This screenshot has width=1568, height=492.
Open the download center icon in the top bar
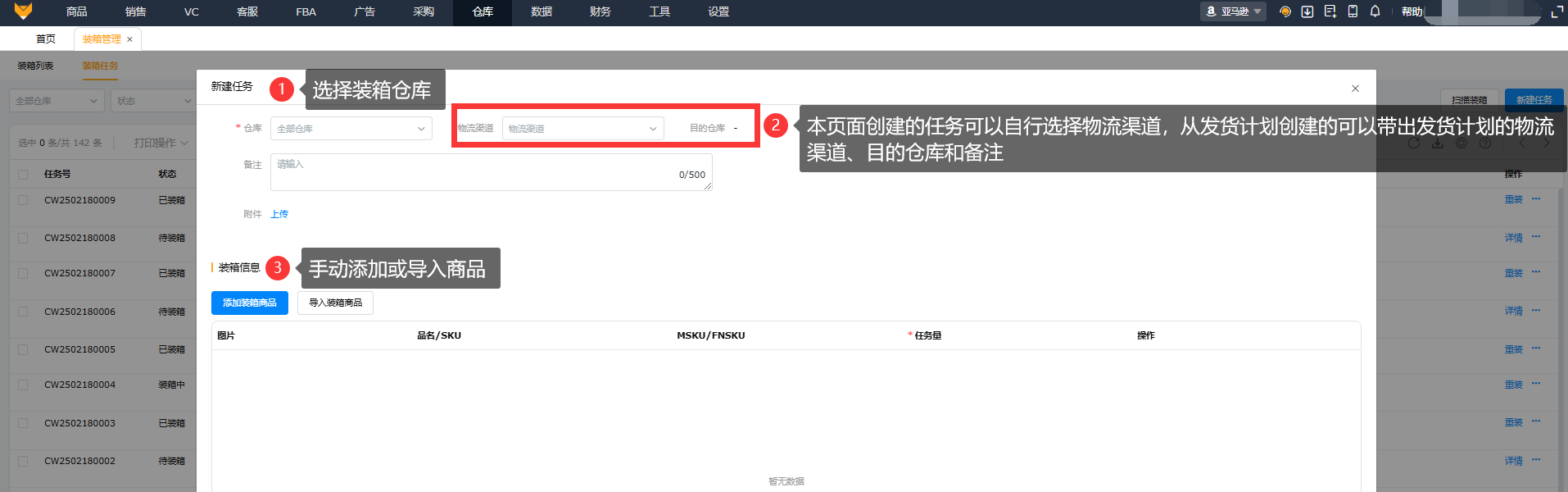click(1307, 11)
